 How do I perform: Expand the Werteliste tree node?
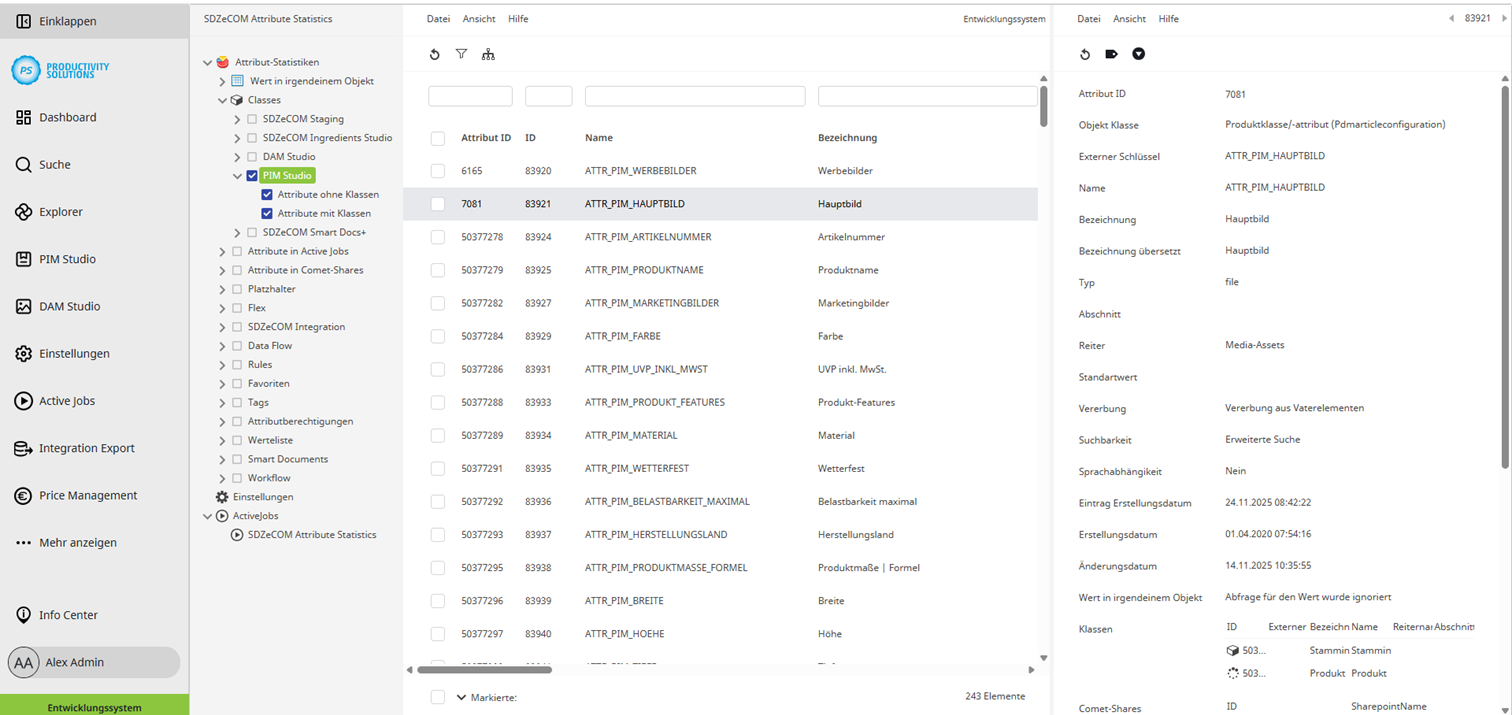click(x=222, y=440)
